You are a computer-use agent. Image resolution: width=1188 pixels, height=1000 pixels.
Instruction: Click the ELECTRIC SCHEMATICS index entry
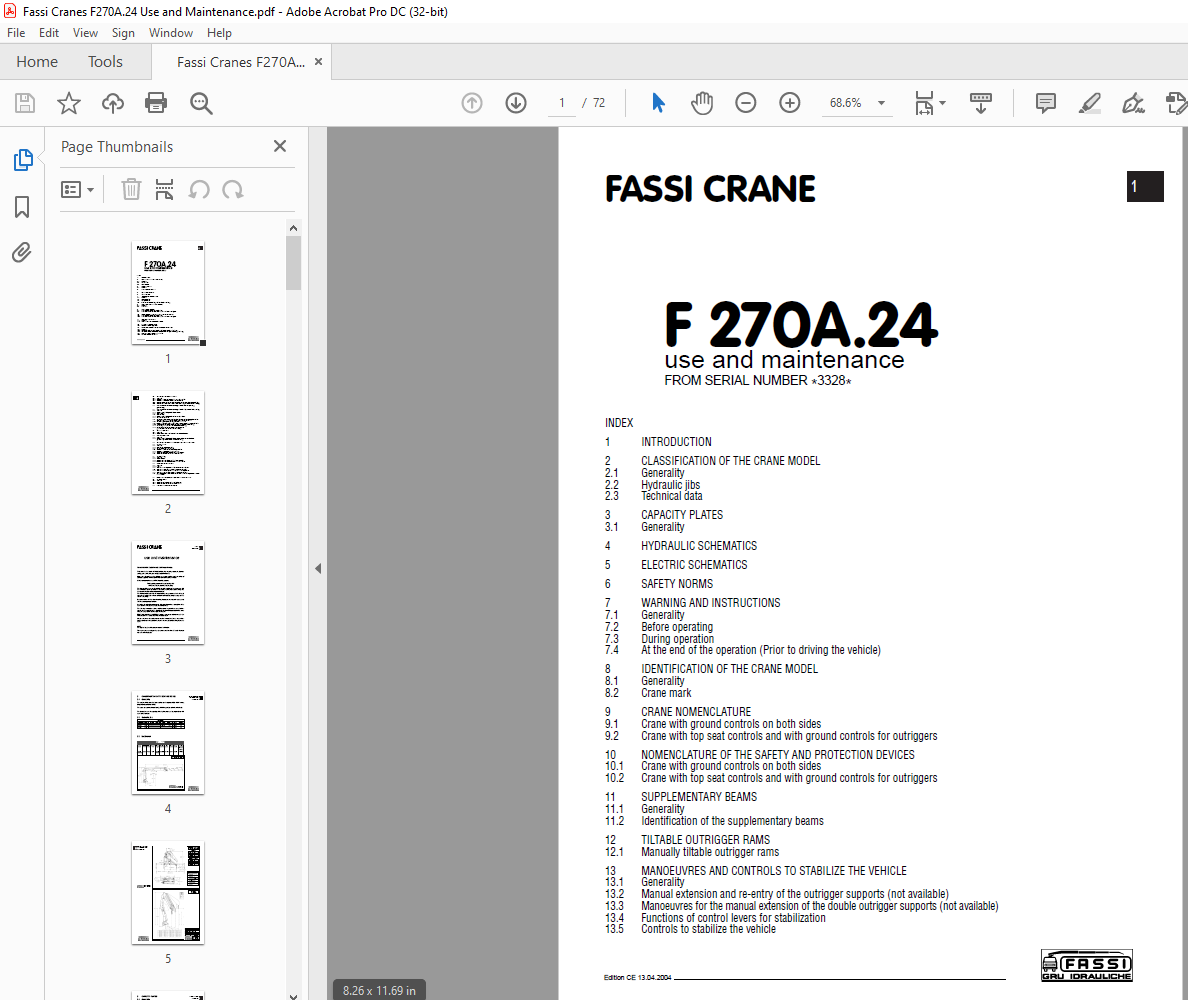[x=694, y=565]
